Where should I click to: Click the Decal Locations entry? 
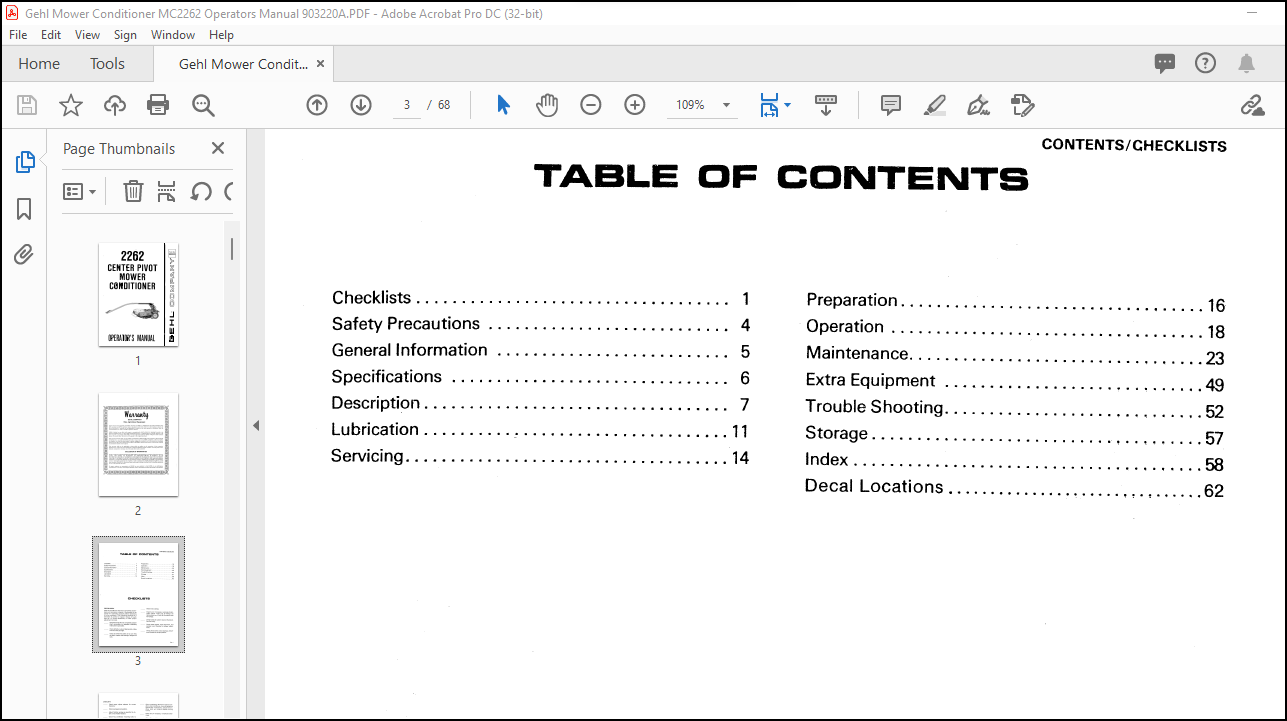[x=1015, y=488]
